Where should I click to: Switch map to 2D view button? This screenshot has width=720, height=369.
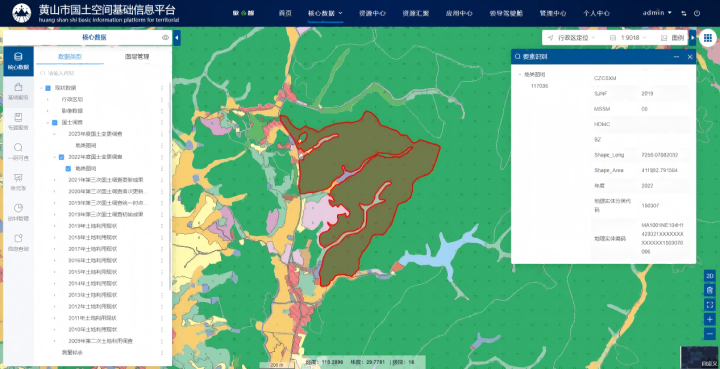[709, 275]
